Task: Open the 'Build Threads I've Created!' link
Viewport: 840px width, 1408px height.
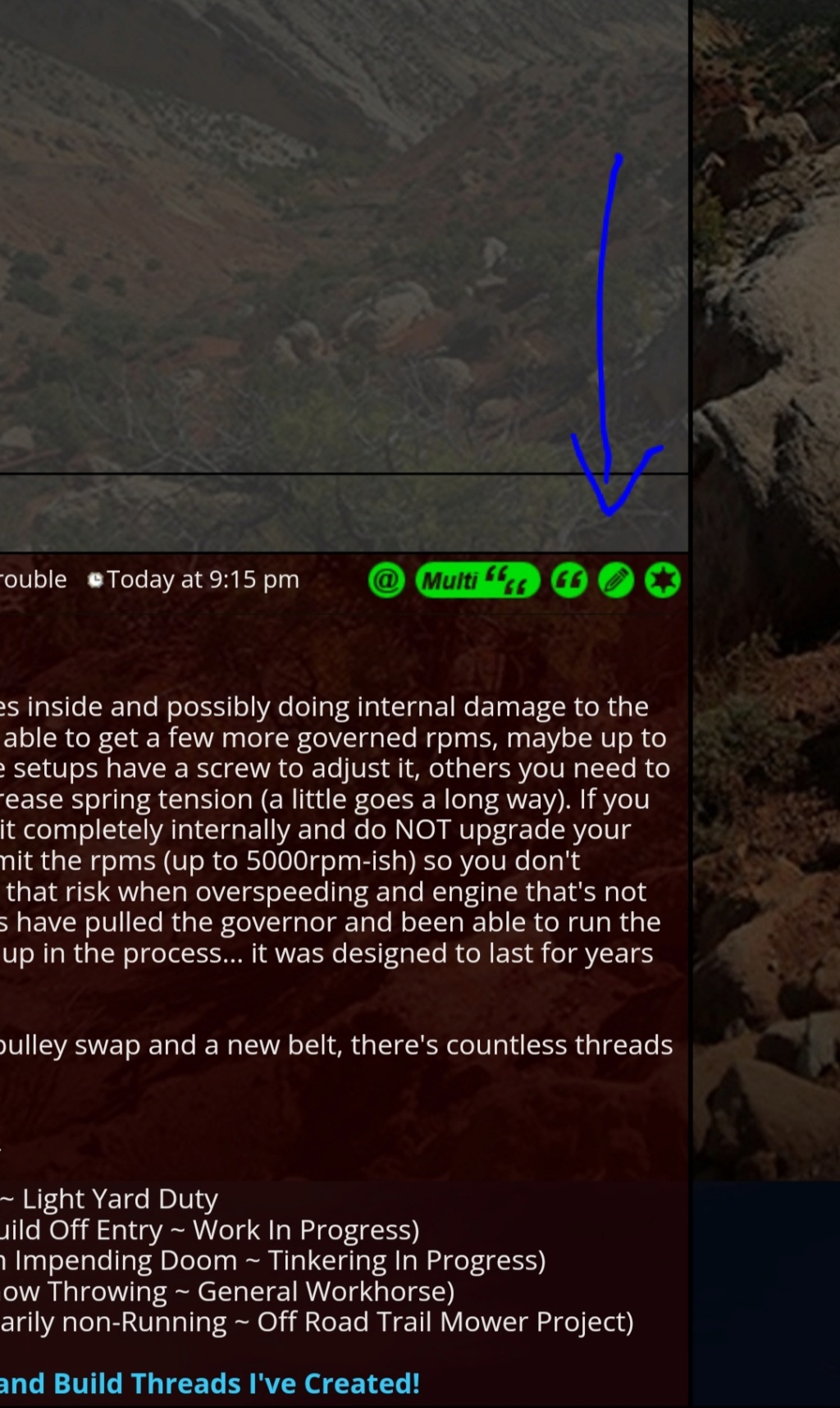Action: (x=210, y=1383)
